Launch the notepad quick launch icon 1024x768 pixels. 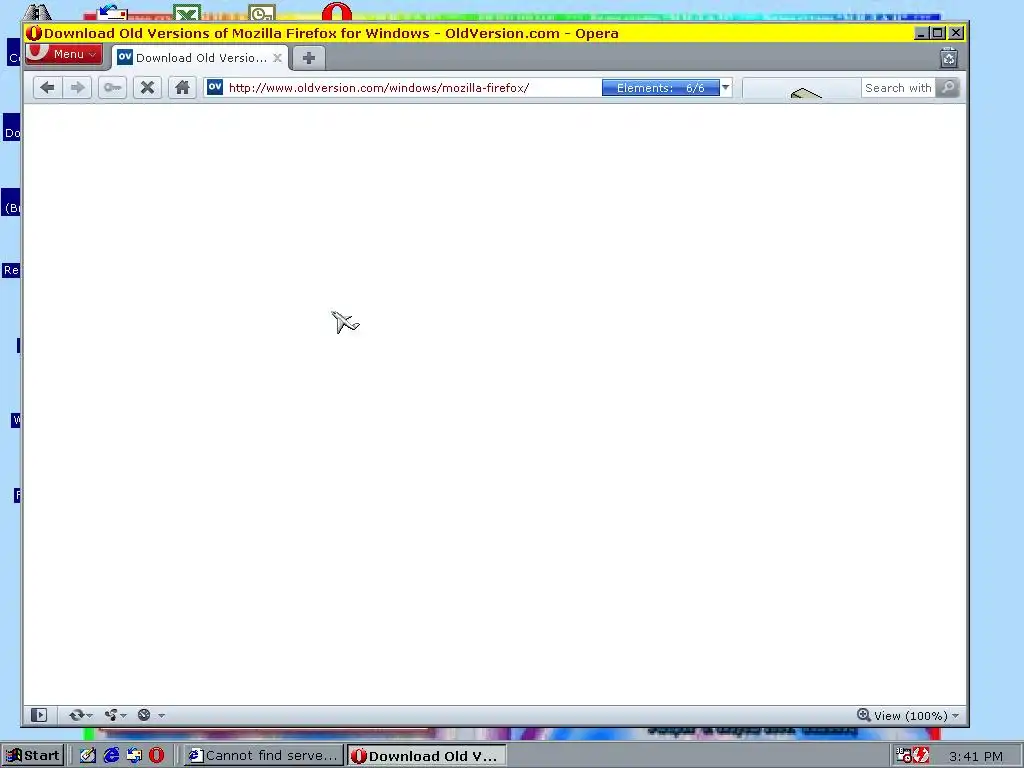point(88,756)
